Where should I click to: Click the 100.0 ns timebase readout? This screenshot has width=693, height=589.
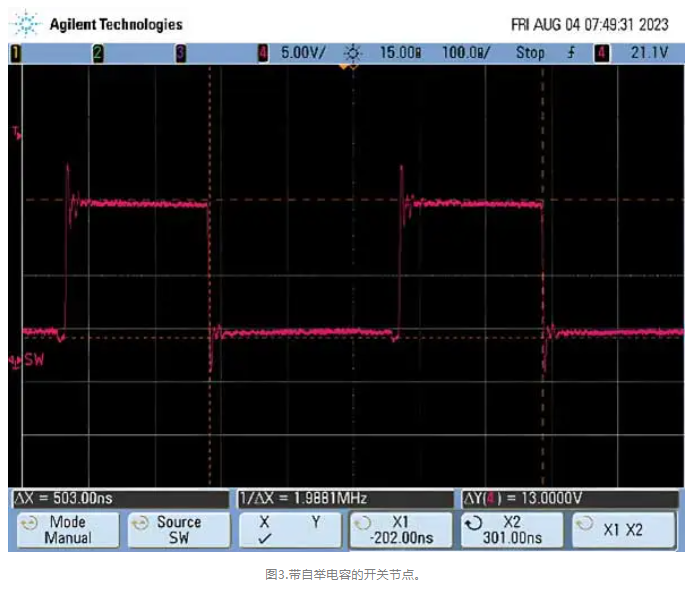[466, 54]
